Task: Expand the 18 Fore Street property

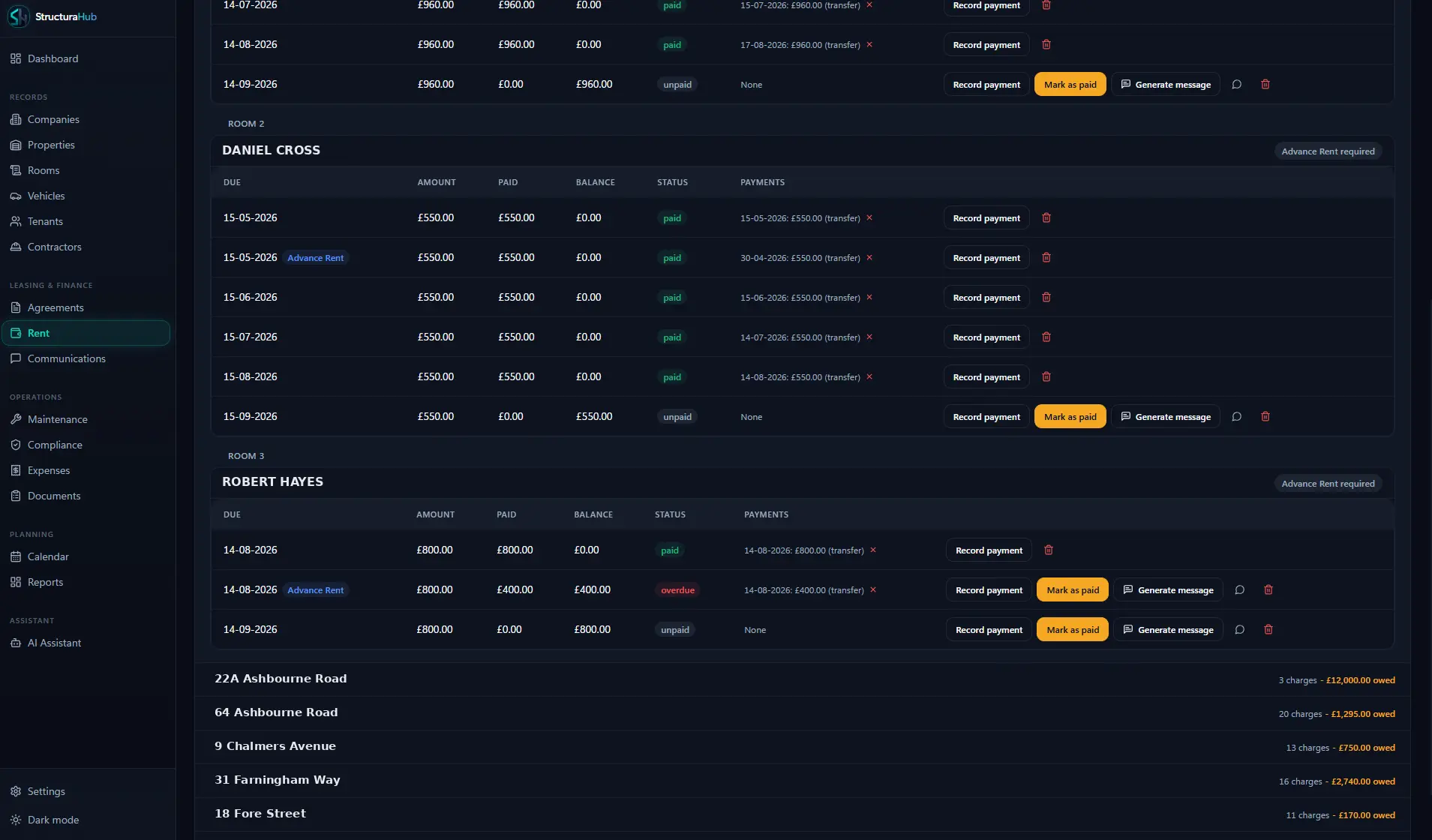Action: (x=803, y=814)
